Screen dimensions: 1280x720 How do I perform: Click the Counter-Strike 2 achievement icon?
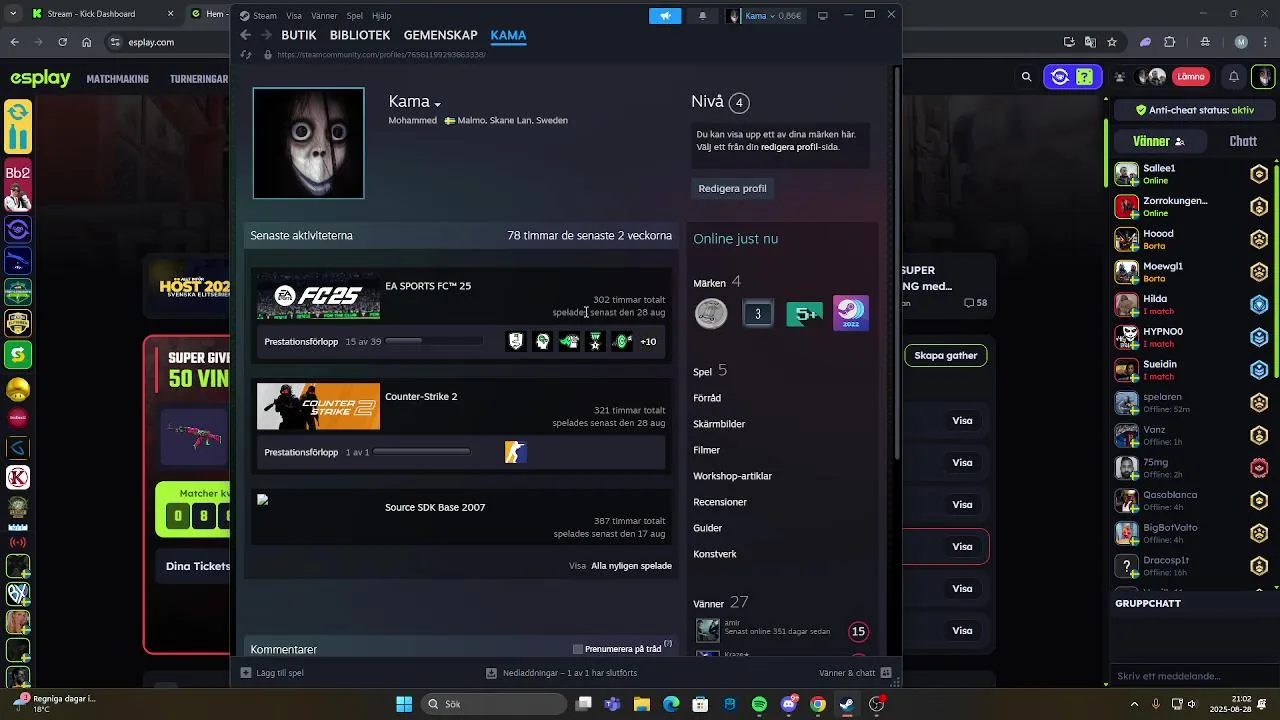click(x=515, y=452)
